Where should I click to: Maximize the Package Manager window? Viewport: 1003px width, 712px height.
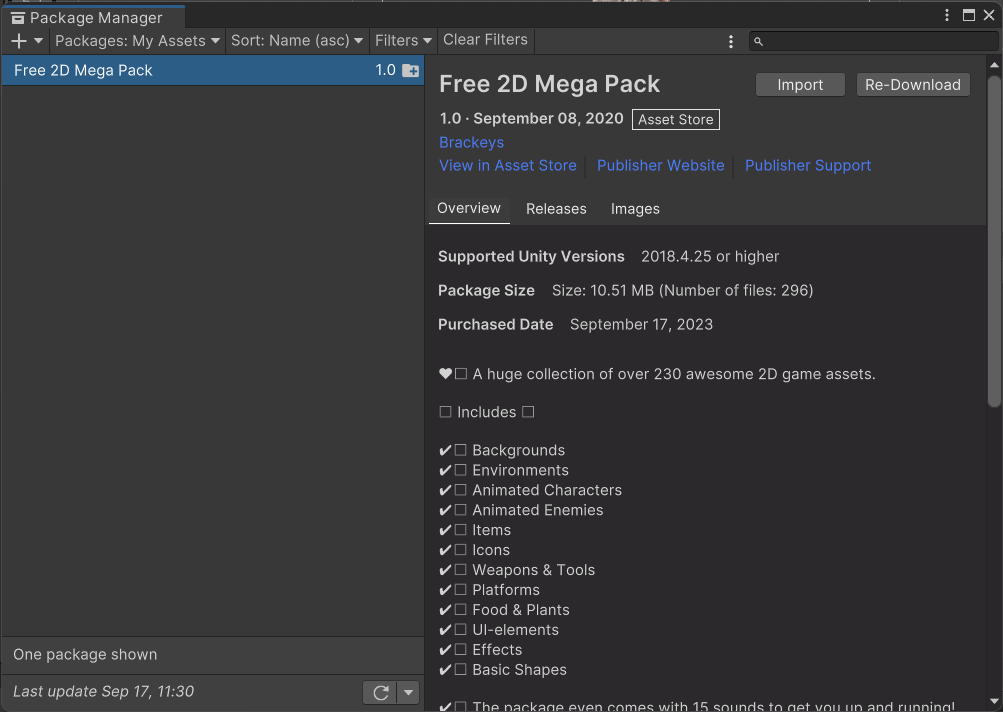[x=969, y=15]
